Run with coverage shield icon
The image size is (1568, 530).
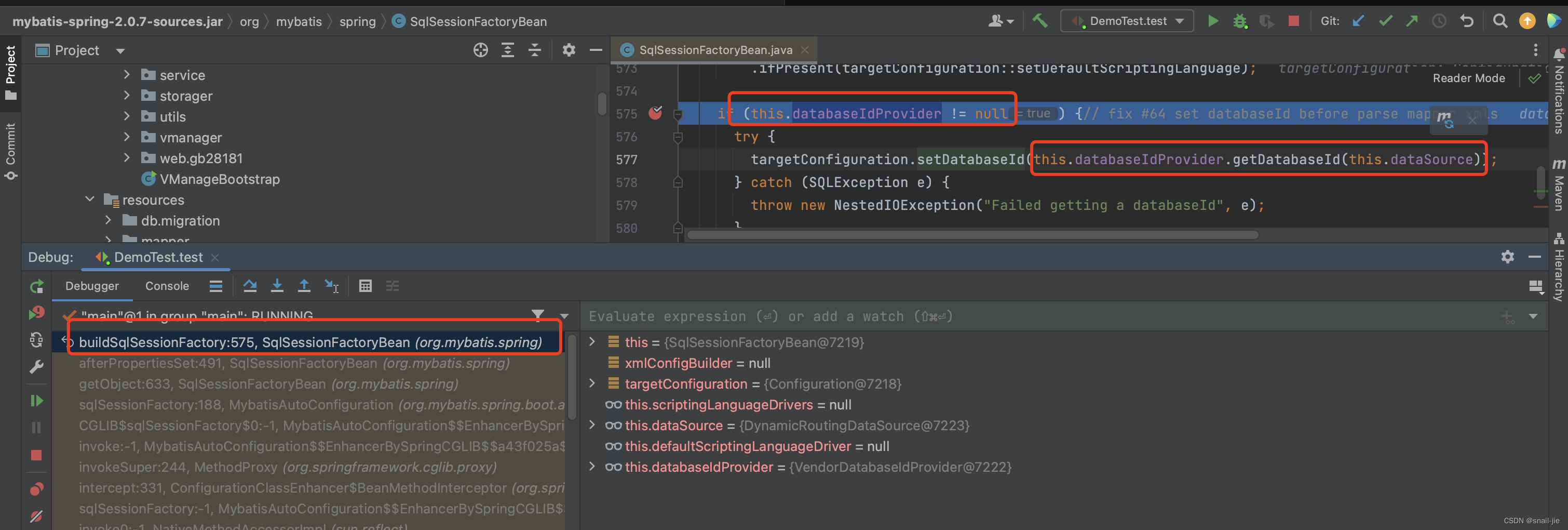(1267, 21)
